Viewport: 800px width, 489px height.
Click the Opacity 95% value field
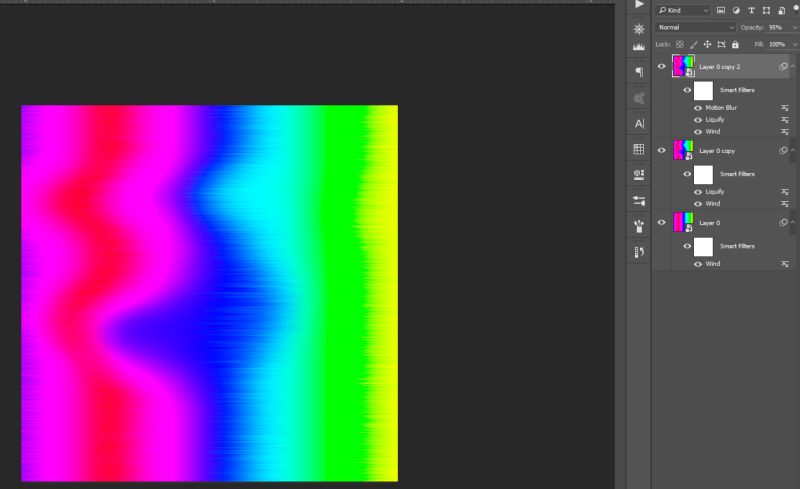[778, 28]
